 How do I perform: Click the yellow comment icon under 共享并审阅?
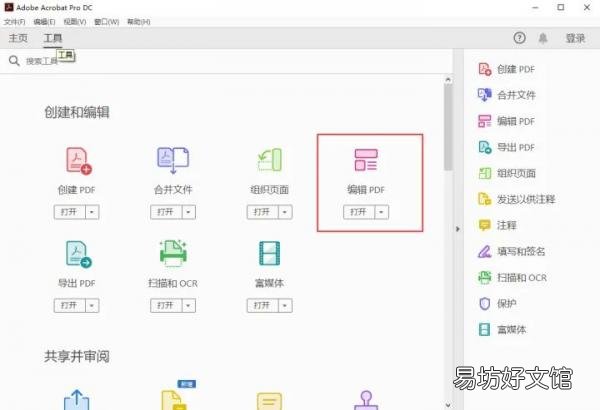pos(270,401)
